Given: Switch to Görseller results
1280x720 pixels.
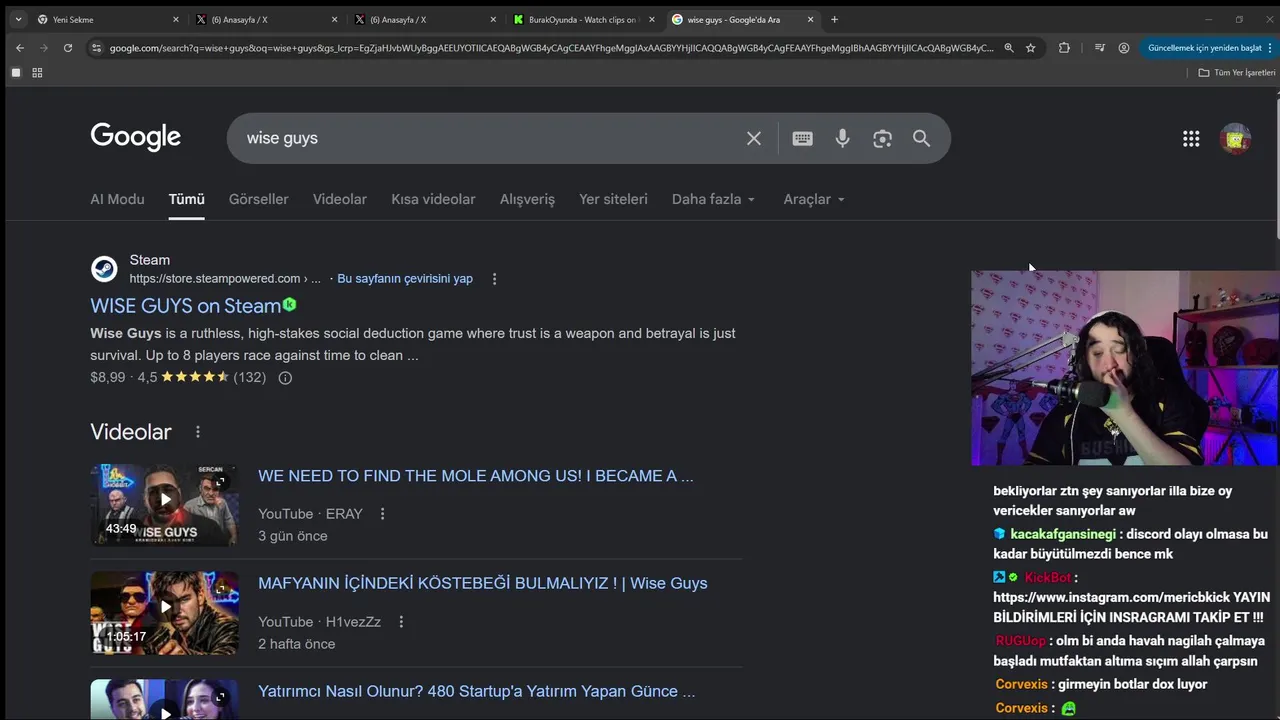Looking at the screenshot, I should [x=258, y=199].
